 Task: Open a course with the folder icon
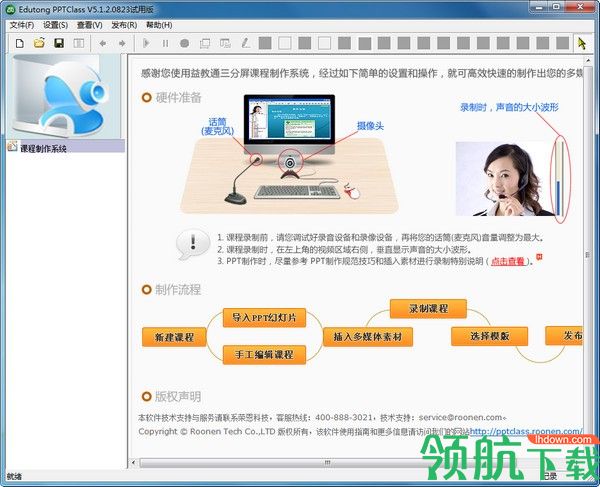pyautogui.click(x=39, y=43)
